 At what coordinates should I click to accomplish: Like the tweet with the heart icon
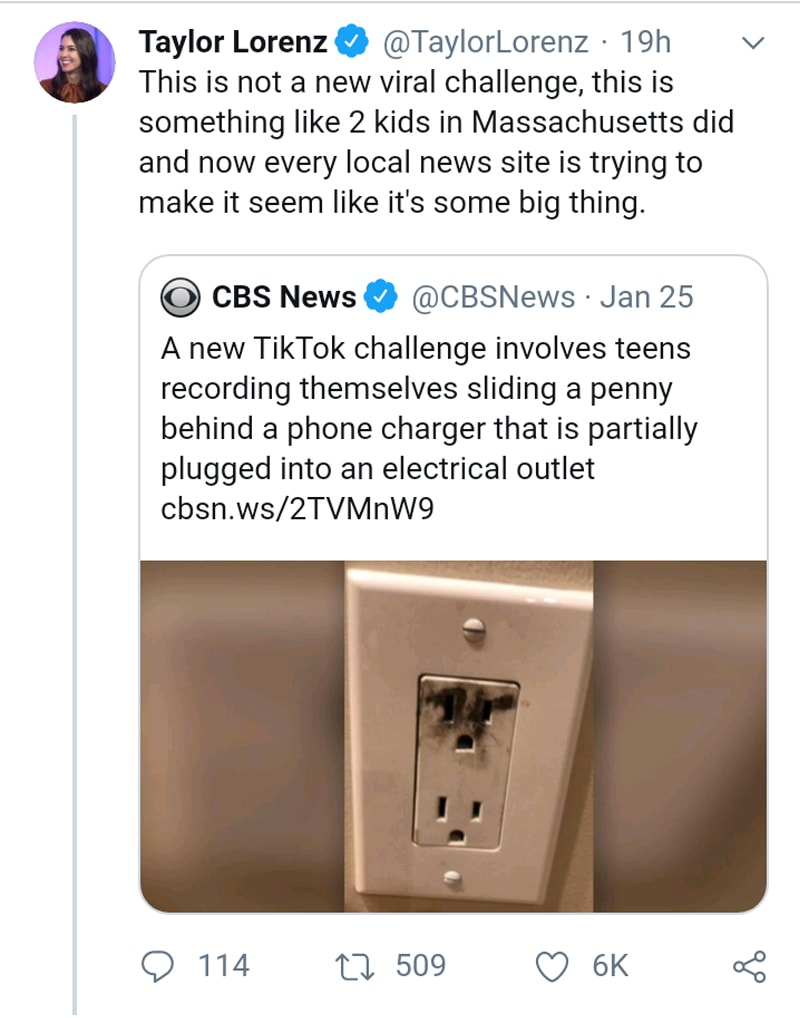coord(552,966)
